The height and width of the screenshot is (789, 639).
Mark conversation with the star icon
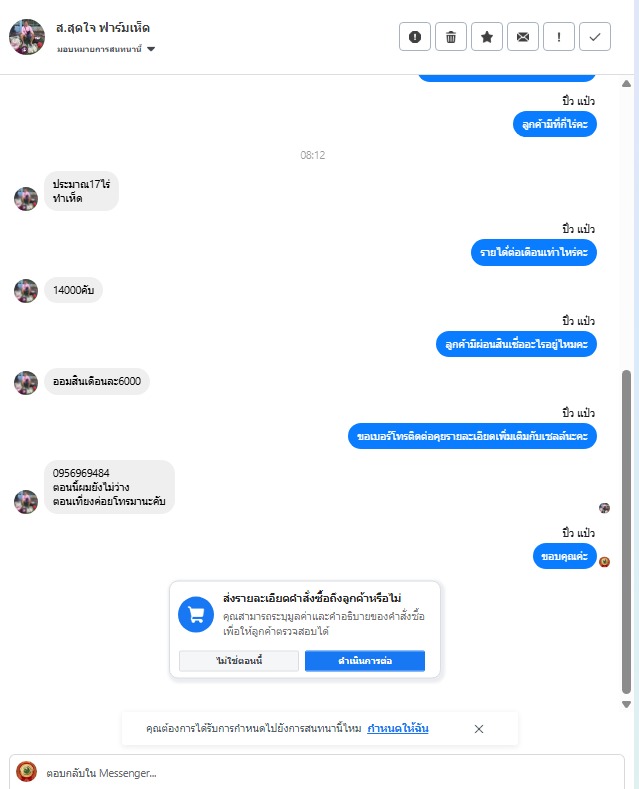[x=487, y=37]
